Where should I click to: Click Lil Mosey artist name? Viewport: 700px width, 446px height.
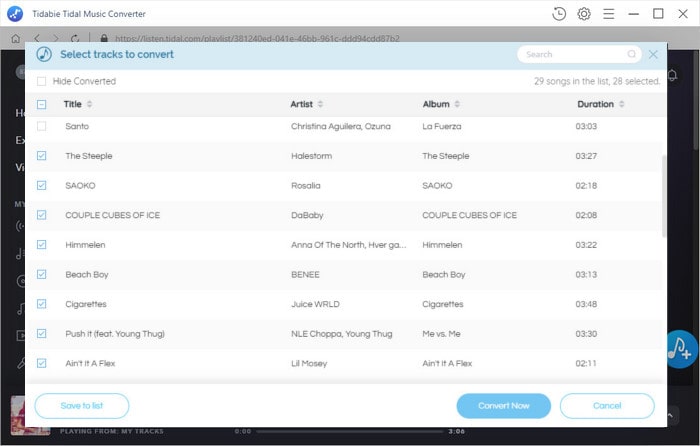tap(309, 363)
